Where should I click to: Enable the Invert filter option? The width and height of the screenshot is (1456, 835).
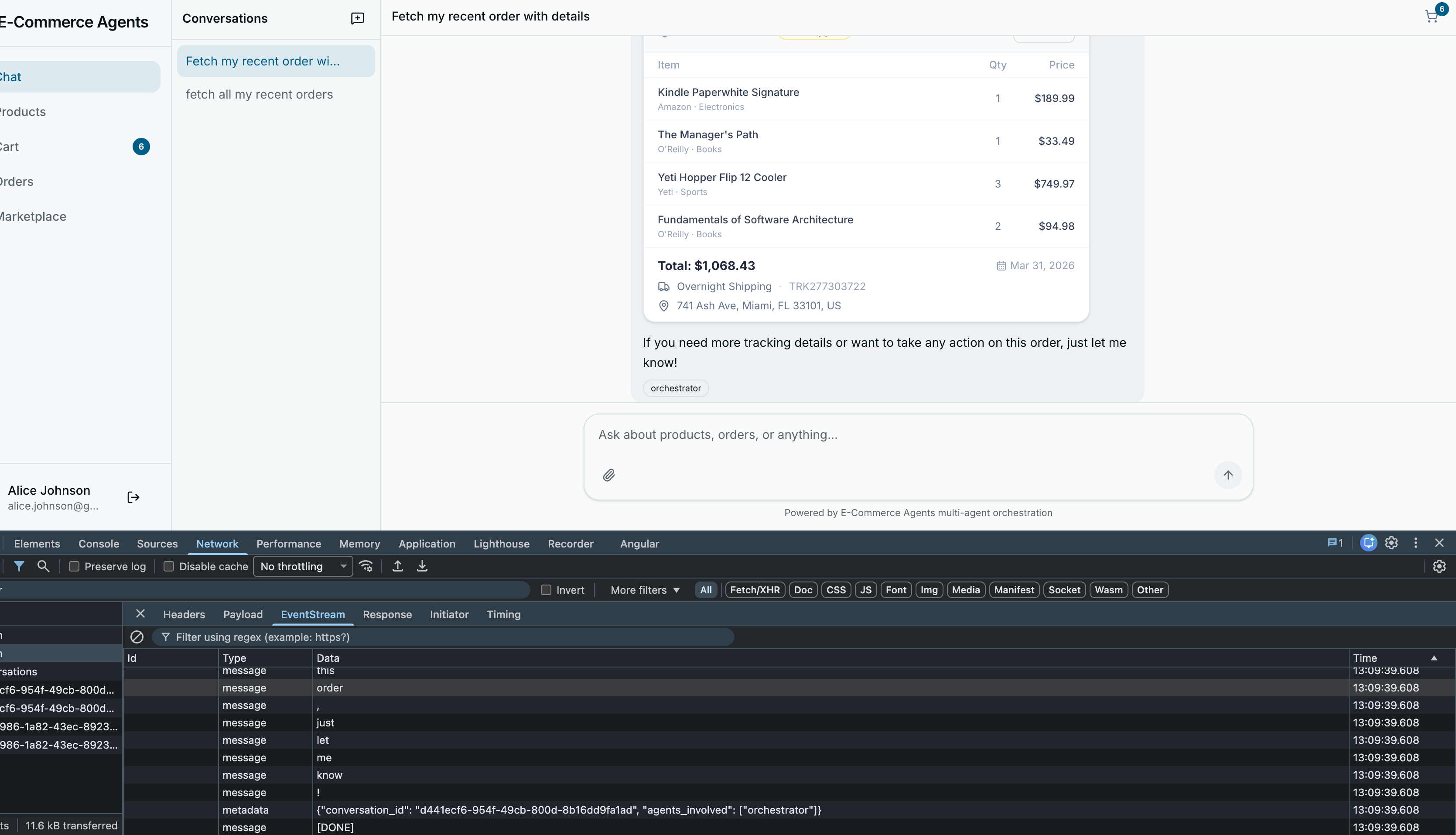[x=546, y=589]
